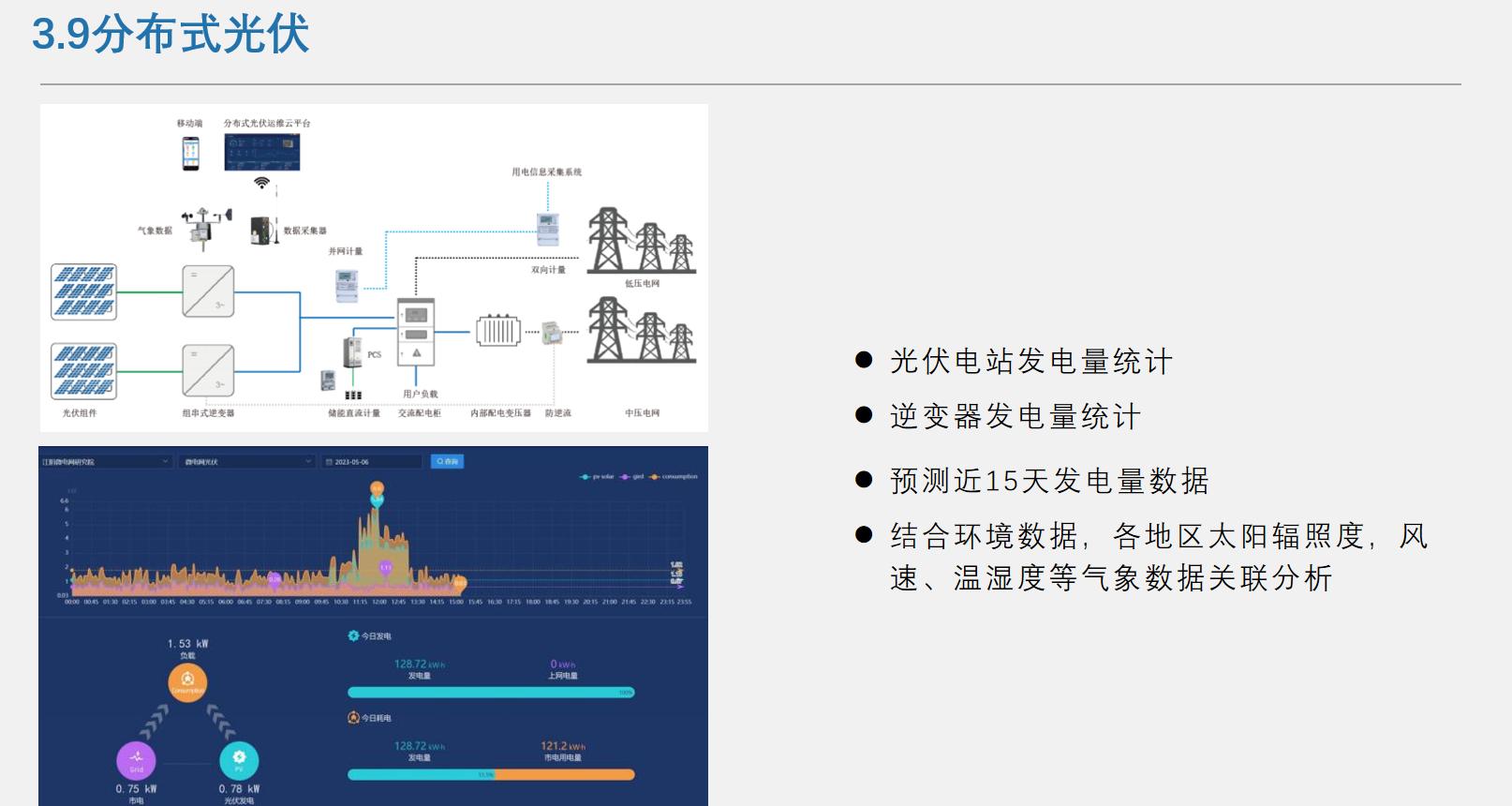Click the orange Consumption load circle icon
Viewport: 1512px width, 806px height.
pos(188,681)
